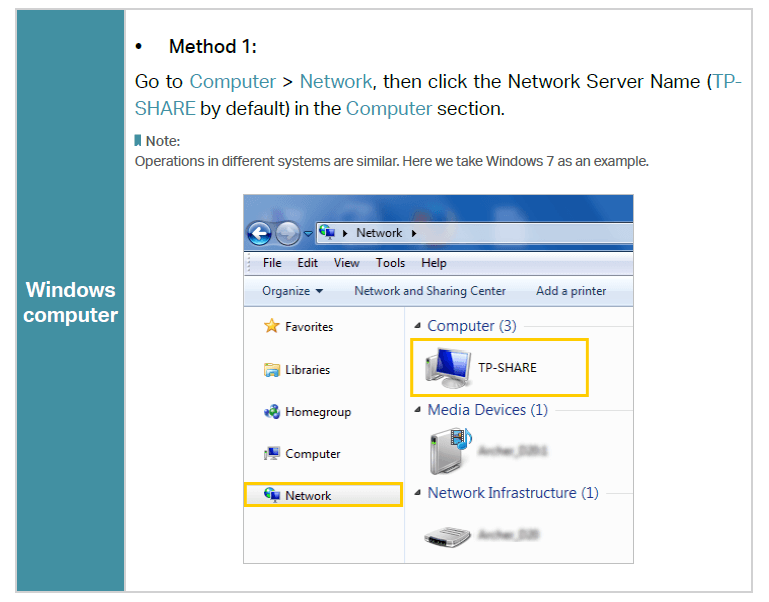Click Network and Sharing Center button
Image resolution: width=769 pixels, height=602 pixels.
coord(430,291)
